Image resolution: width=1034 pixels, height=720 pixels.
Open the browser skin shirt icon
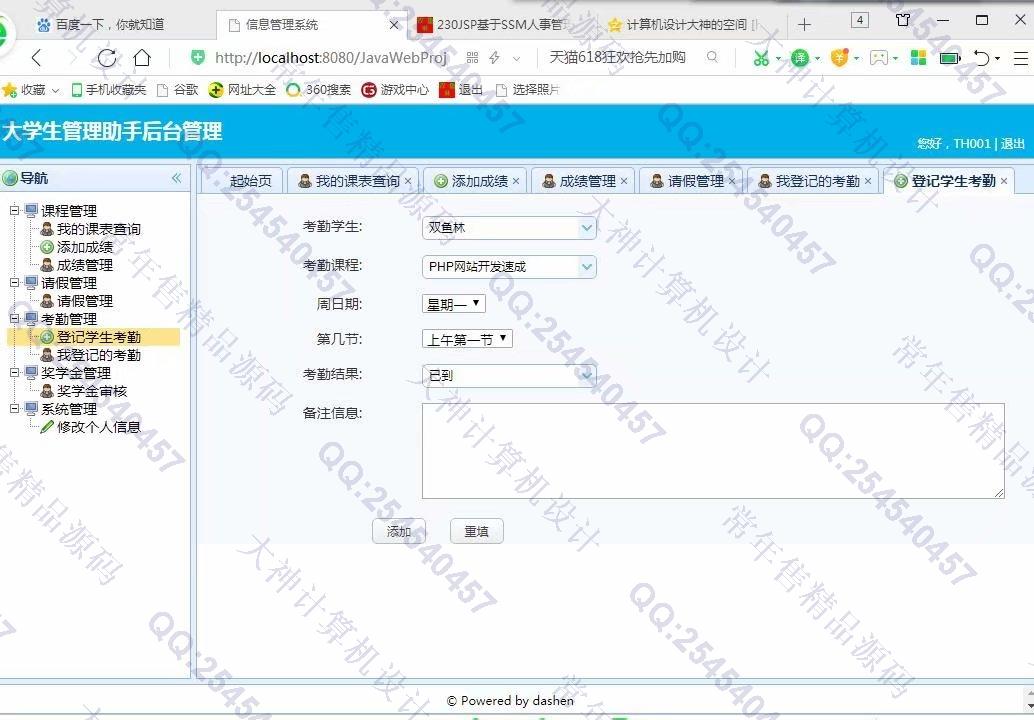coord(903,20)
